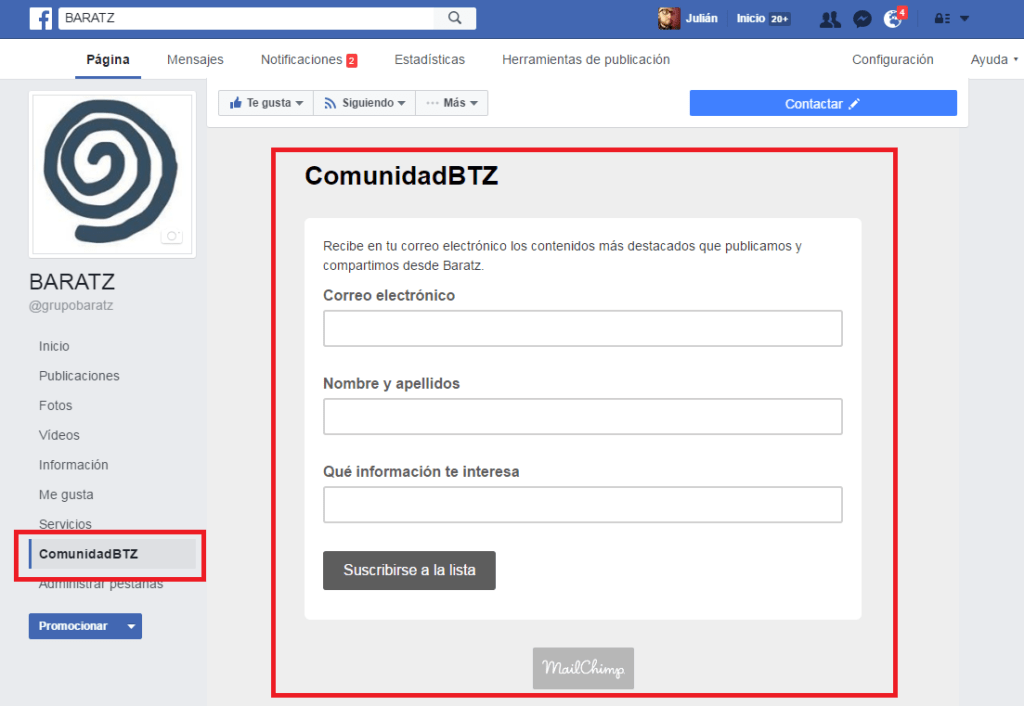Select ComunidadBTZ in the sidebar
This screenshot has height=706, width=1024.
pos(112,554)
